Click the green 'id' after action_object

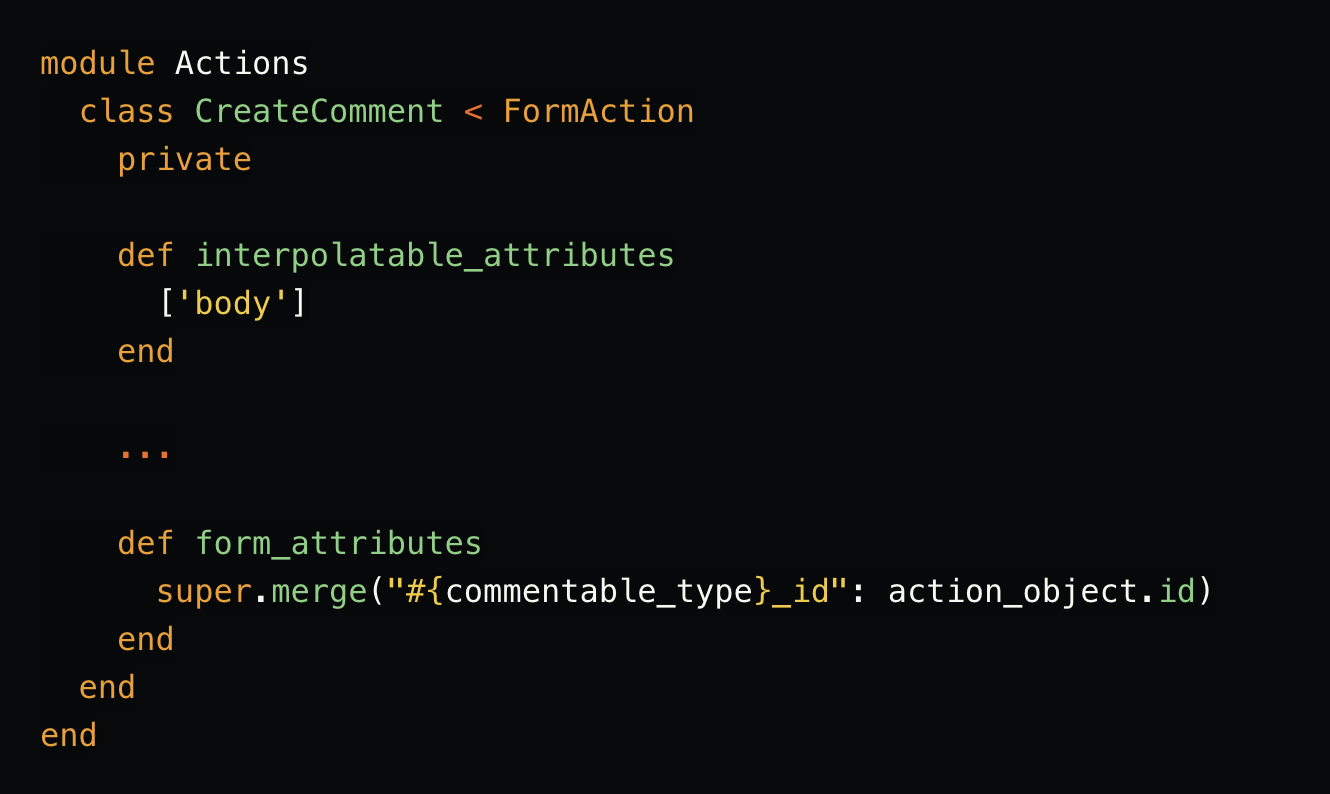(x=1177, y=592)
